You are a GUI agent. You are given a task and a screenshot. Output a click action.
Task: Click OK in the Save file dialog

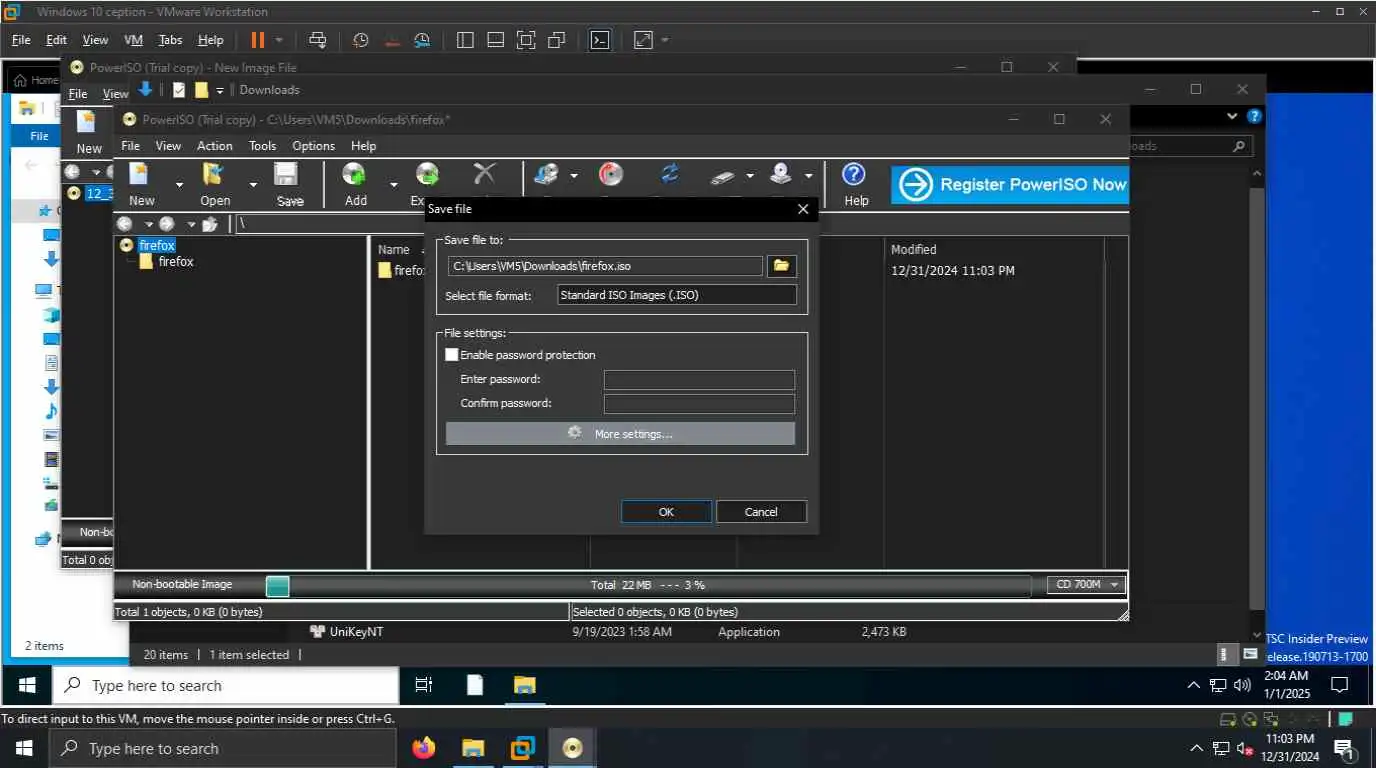(666, 512)
